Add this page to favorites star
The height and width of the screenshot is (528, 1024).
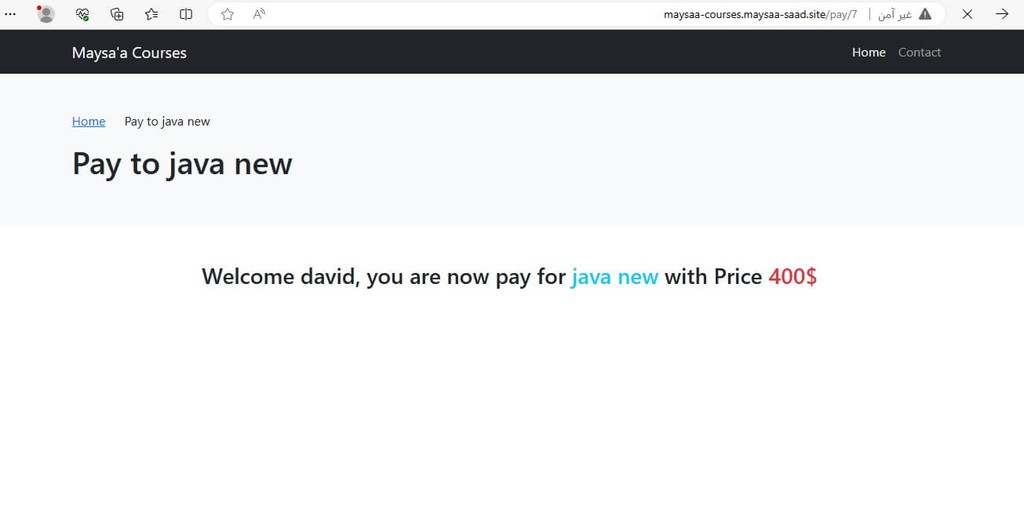point(227,14)
